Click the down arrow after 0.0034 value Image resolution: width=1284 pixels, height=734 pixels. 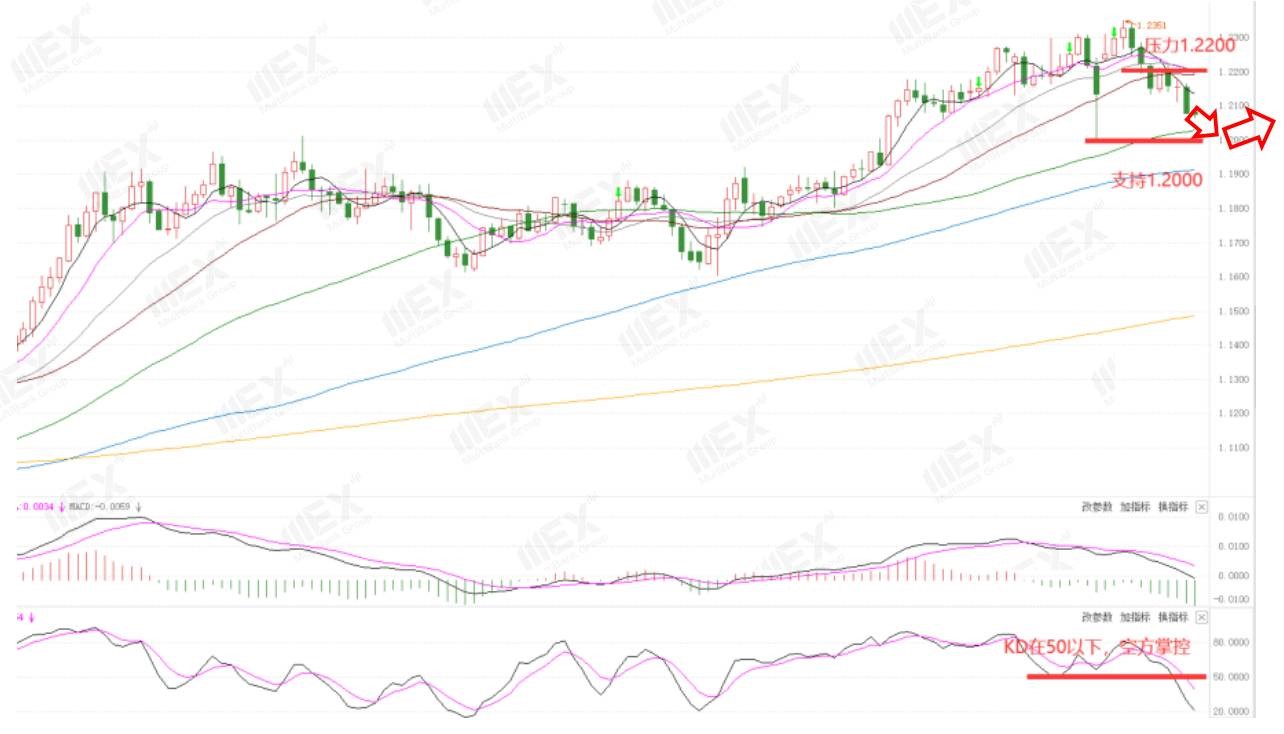click(x=62, y=507)
